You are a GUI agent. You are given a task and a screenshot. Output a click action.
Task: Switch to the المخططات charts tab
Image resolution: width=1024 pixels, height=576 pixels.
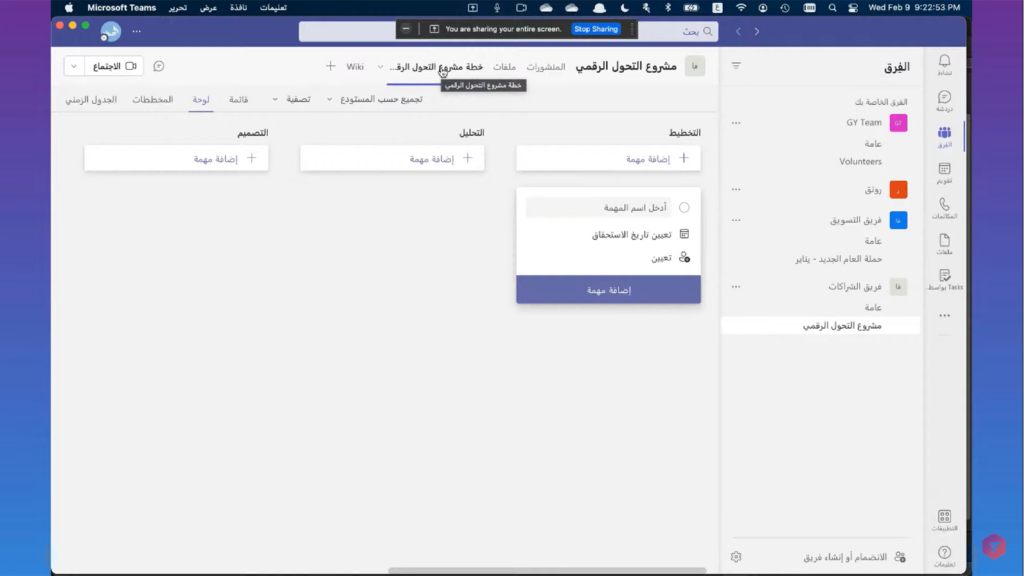click(x=152, y=99)
